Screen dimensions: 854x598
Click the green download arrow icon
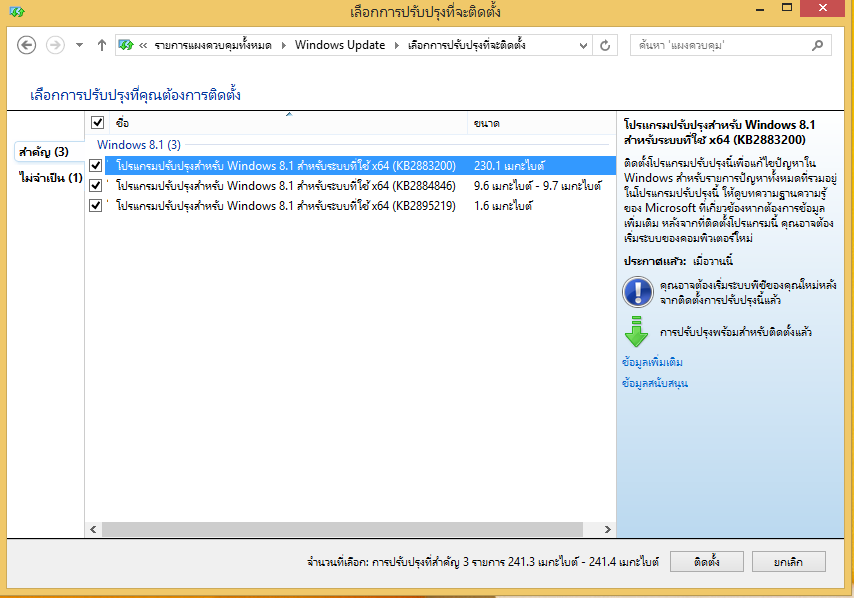click(x=636, y=332)
